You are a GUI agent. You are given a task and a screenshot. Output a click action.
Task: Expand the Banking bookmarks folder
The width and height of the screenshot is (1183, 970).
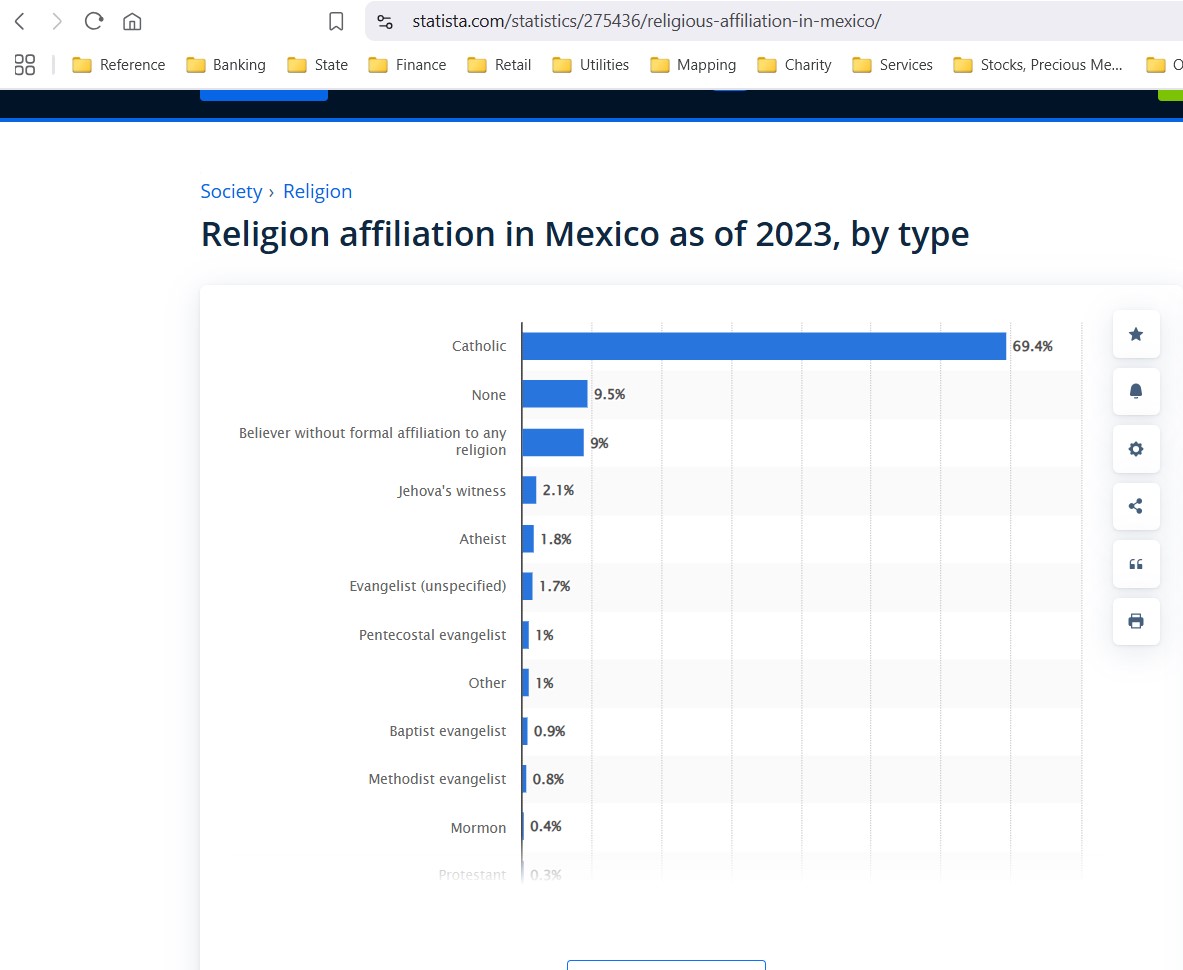click(226, 65)
